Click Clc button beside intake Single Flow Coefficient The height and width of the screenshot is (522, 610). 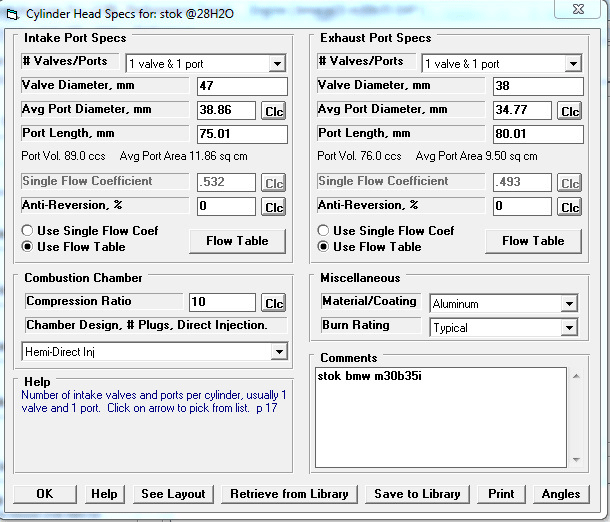(x=273, y=183)
